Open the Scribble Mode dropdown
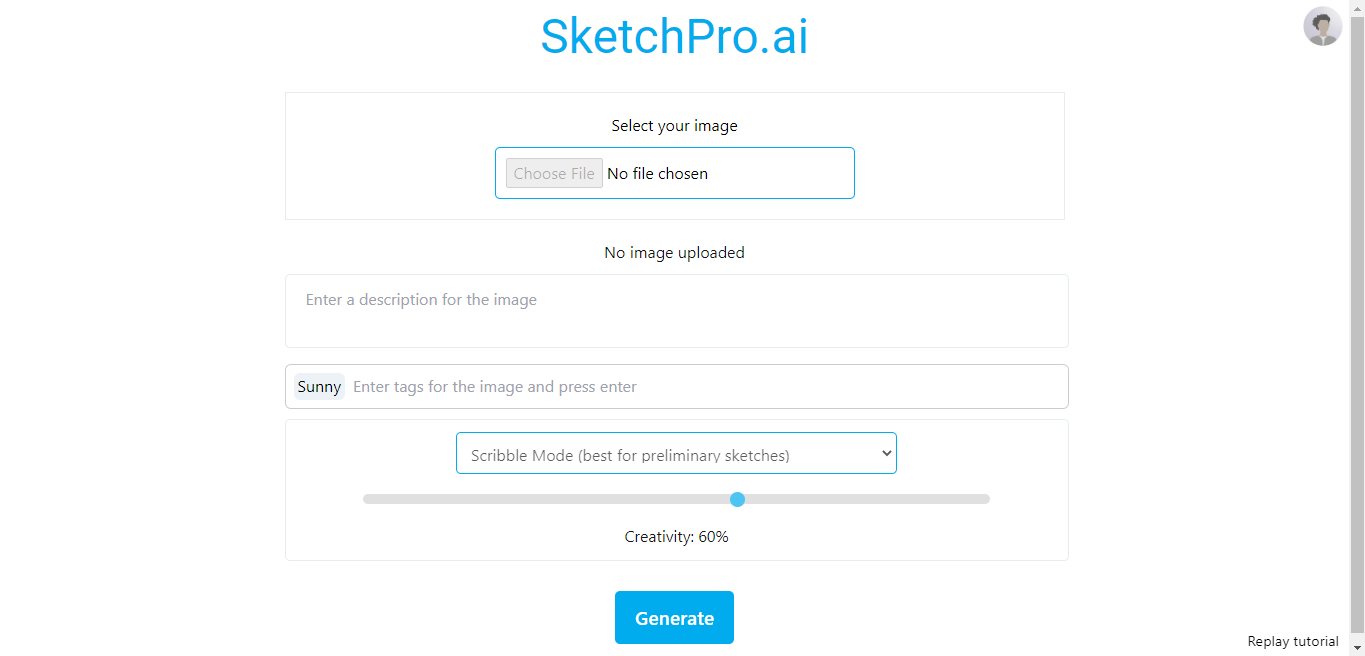 pyautogui.click(x=676, y=453)
